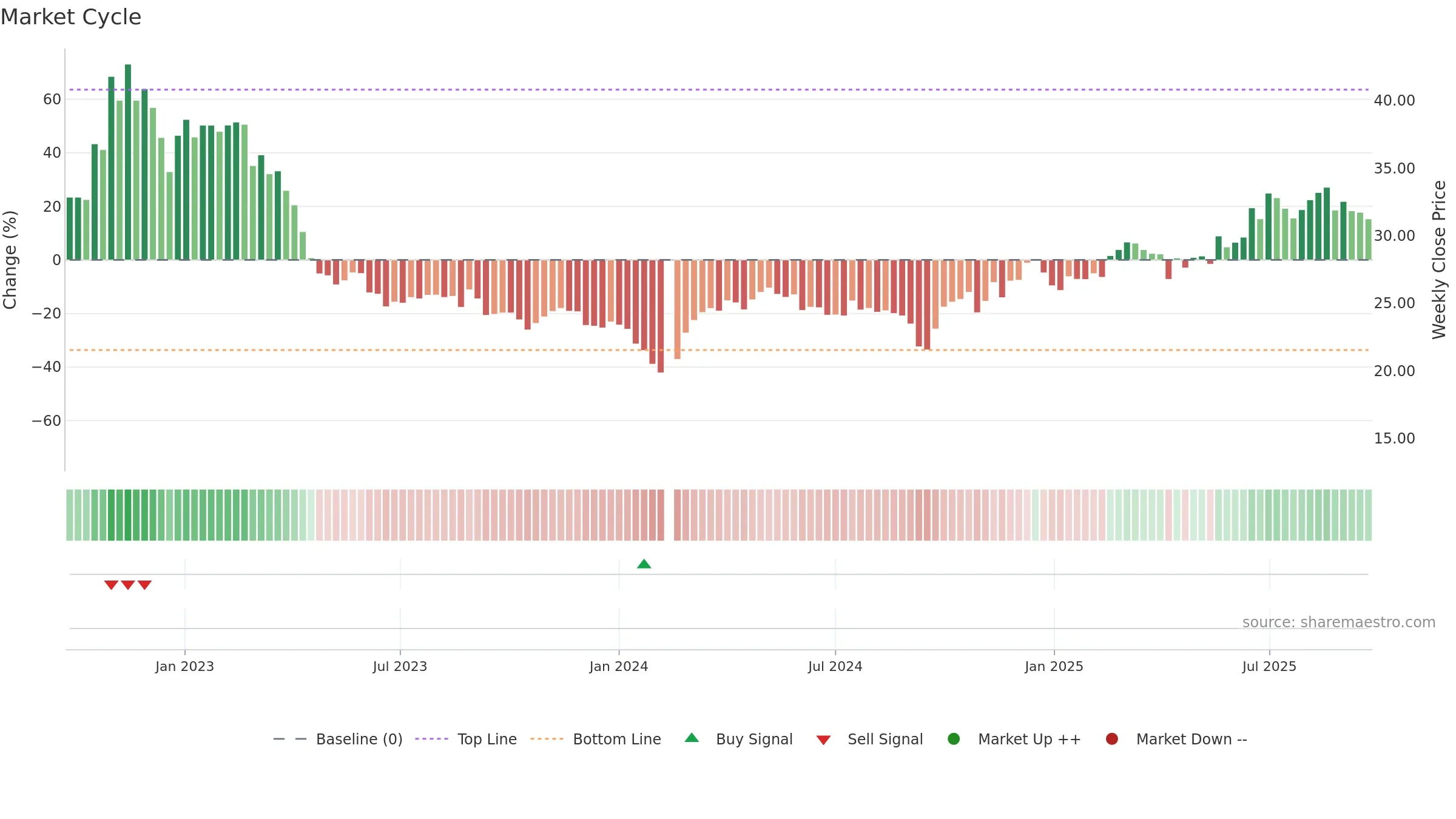The height and width of the screenshot is (819, 1456).
Task: Click the purple dotted line sample in the legend
Action: 431,739
